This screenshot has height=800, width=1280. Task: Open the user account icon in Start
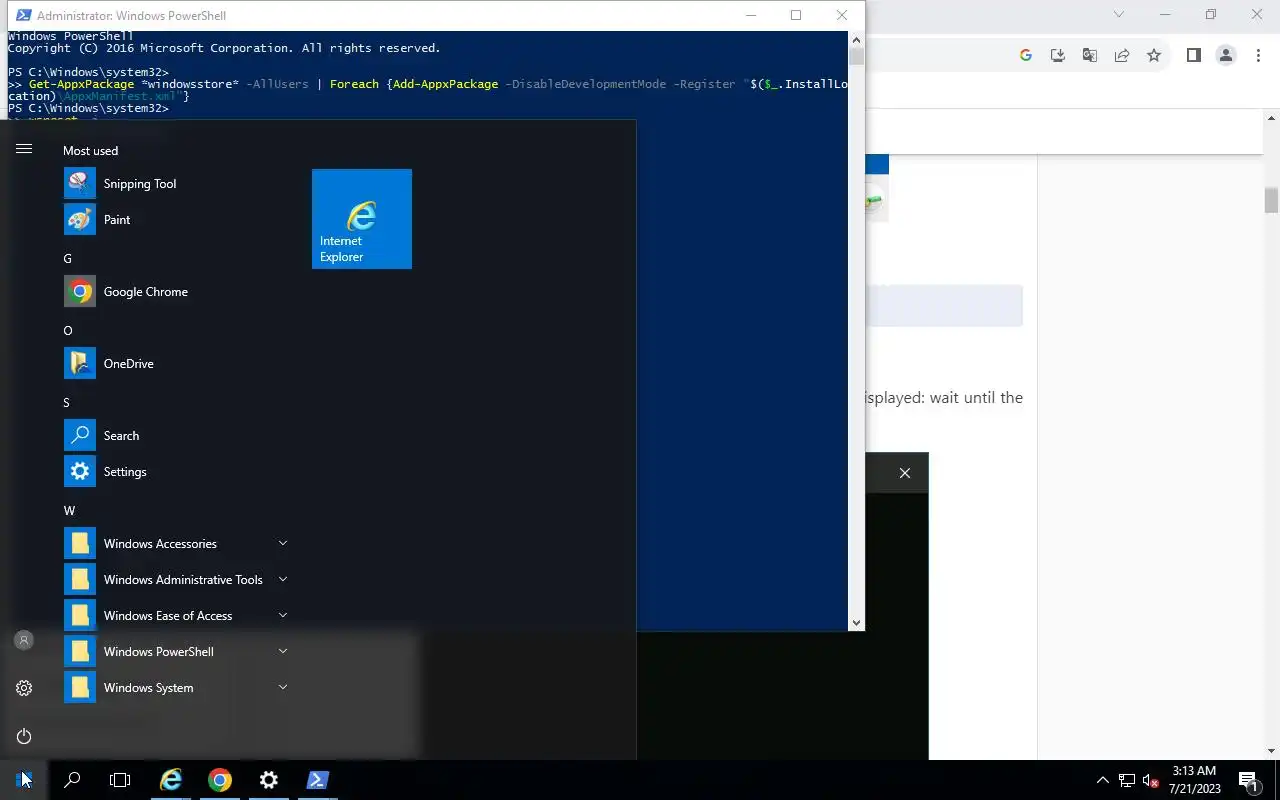[24, 640]
